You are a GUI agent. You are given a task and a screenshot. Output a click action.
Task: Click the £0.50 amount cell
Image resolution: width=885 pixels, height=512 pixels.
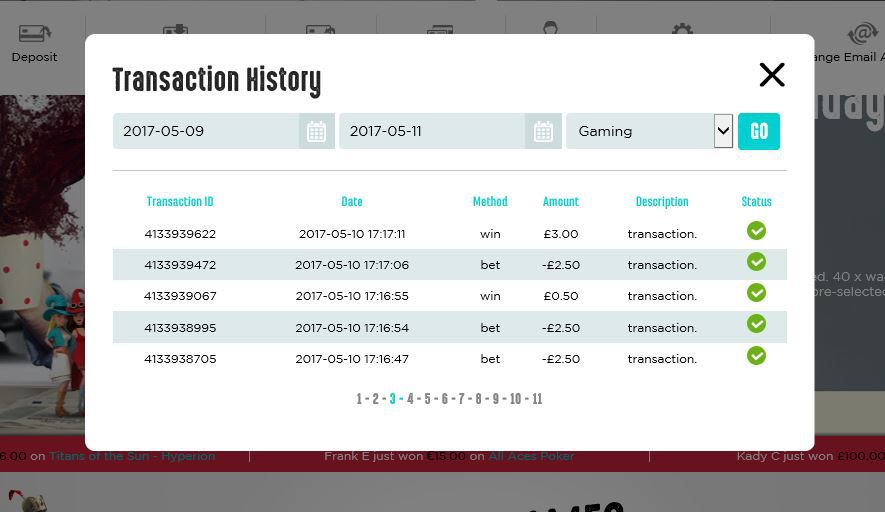click(x=560, y=296)
